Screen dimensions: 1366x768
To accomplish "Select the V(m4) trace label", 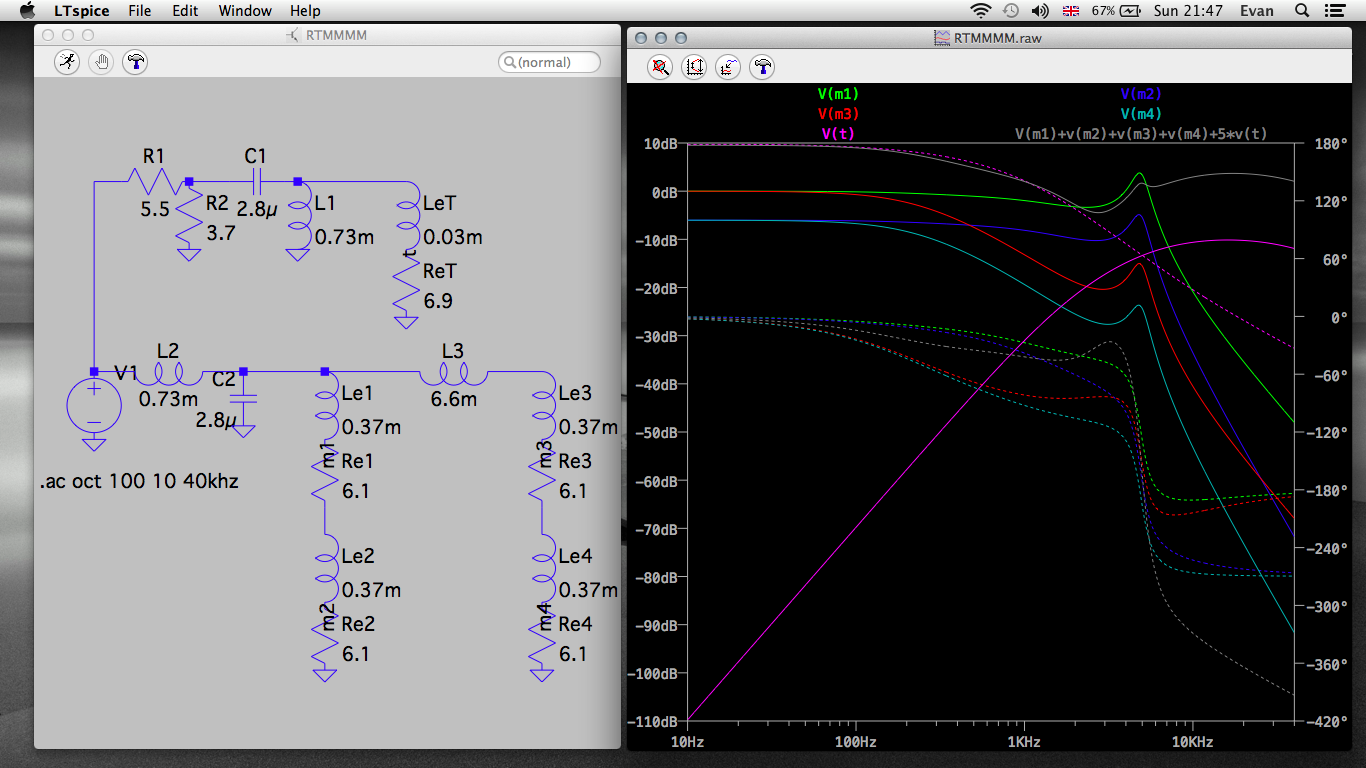I will [x=1141, y=114].
